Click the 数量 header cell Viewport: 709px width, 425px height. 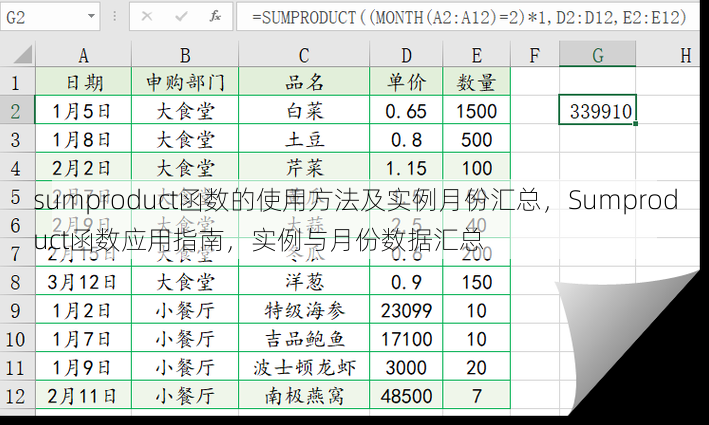477,82
